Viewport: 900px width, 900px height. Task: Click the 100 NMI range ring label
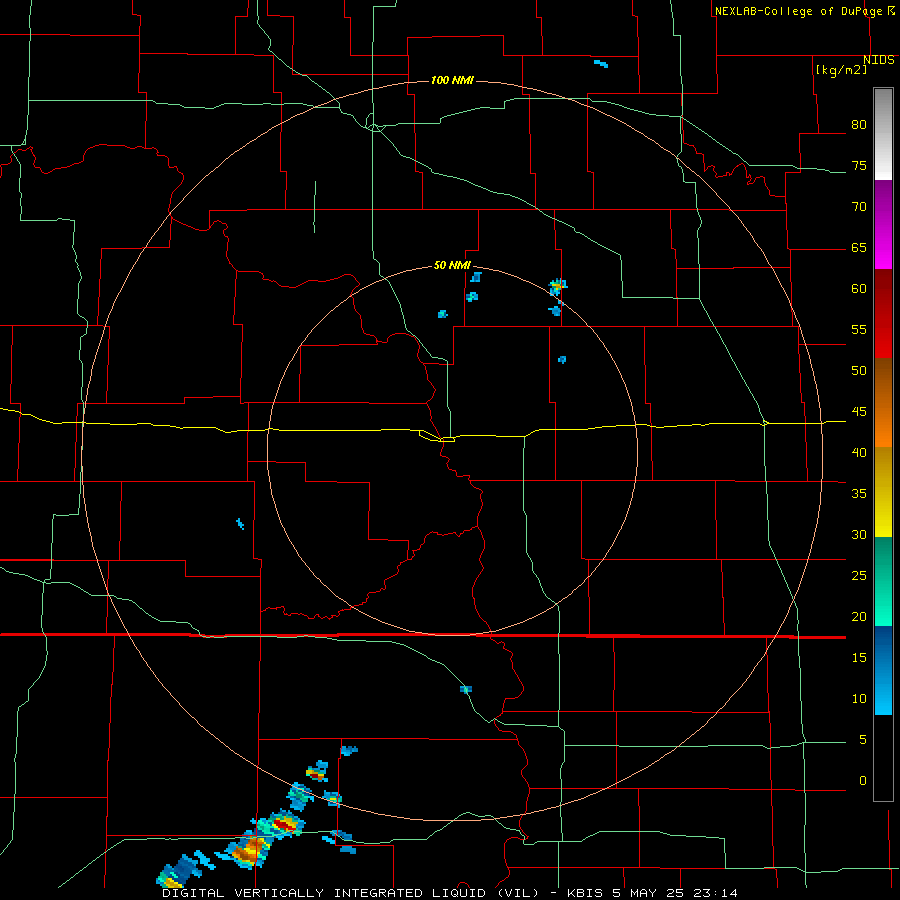[x=452, y=80]
